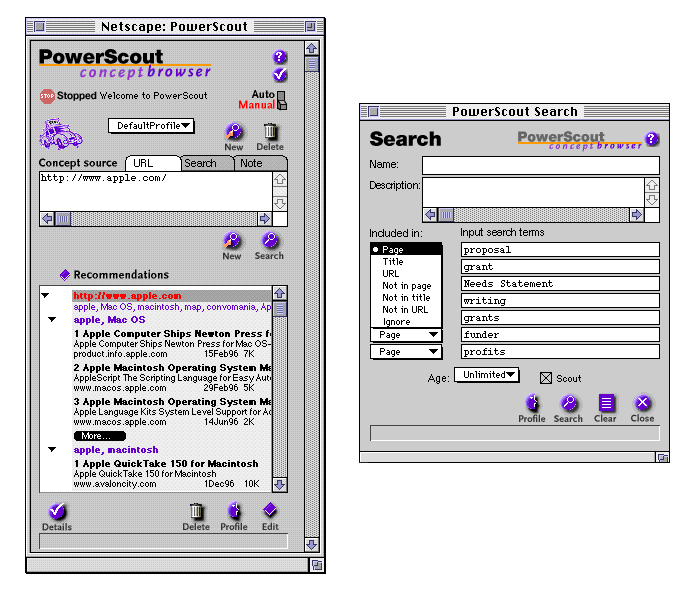
Task: Open the Page dropdown beside 'funder'
Action: coord(406,335)
